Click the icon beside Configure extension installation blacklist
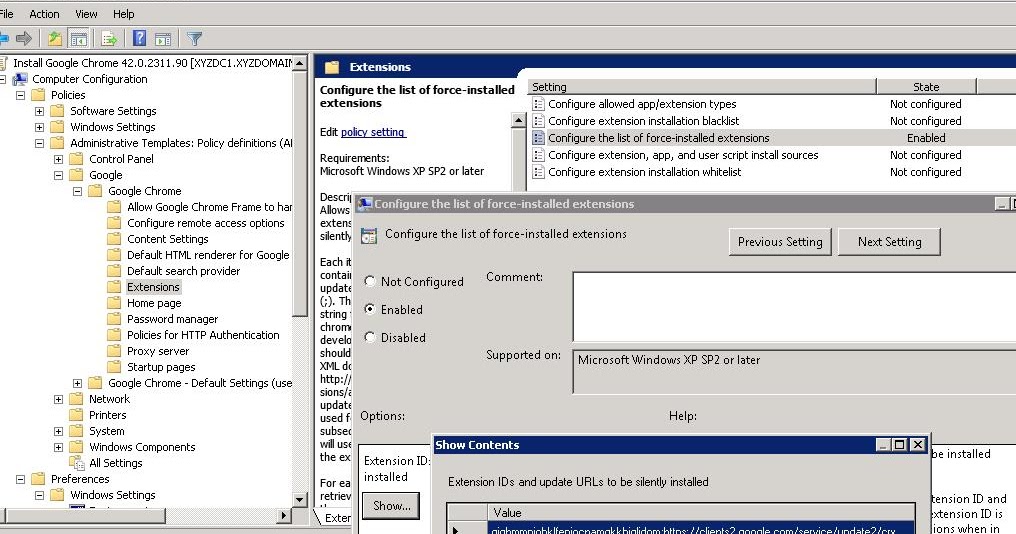The image size is (1016, 534). pos(538,121)
